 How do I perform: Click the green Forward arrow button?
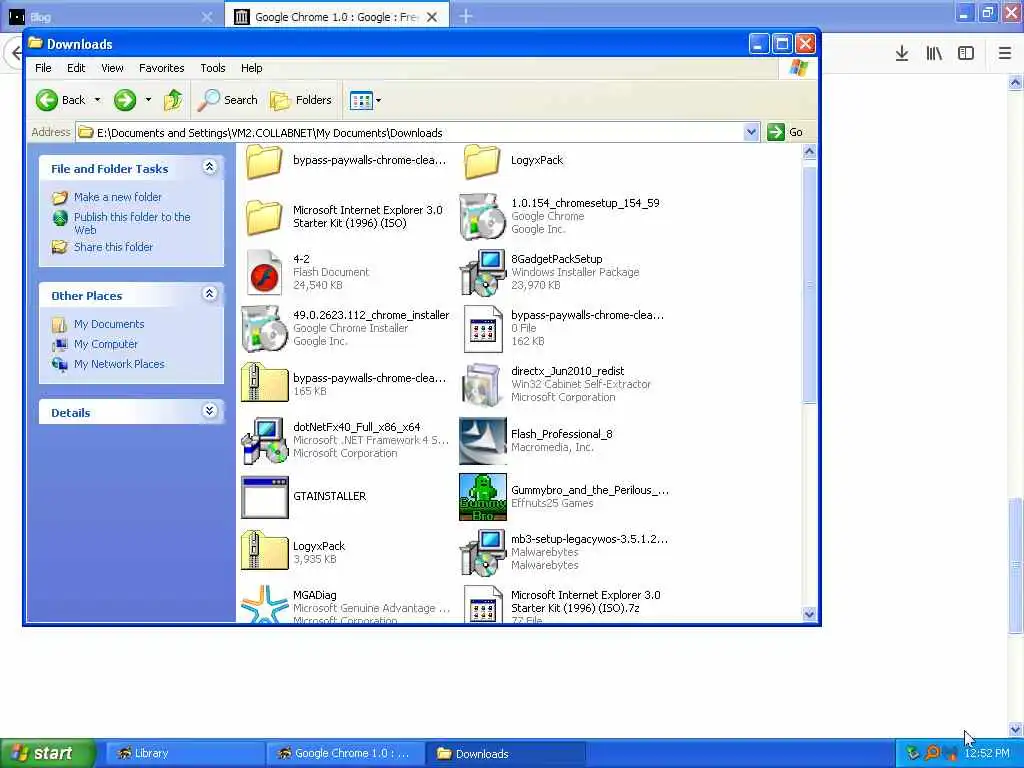coord(125,100)
